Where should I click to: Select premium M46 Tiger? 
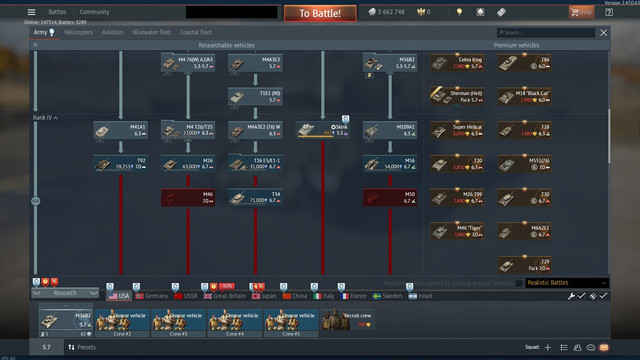(457, 231)
